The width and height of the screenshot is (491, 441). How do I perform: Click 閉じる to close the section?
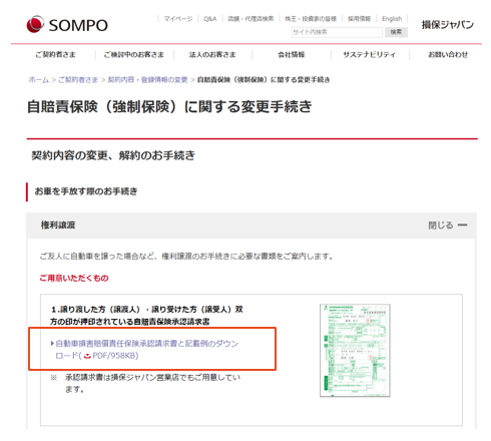[x=441, y=225]
